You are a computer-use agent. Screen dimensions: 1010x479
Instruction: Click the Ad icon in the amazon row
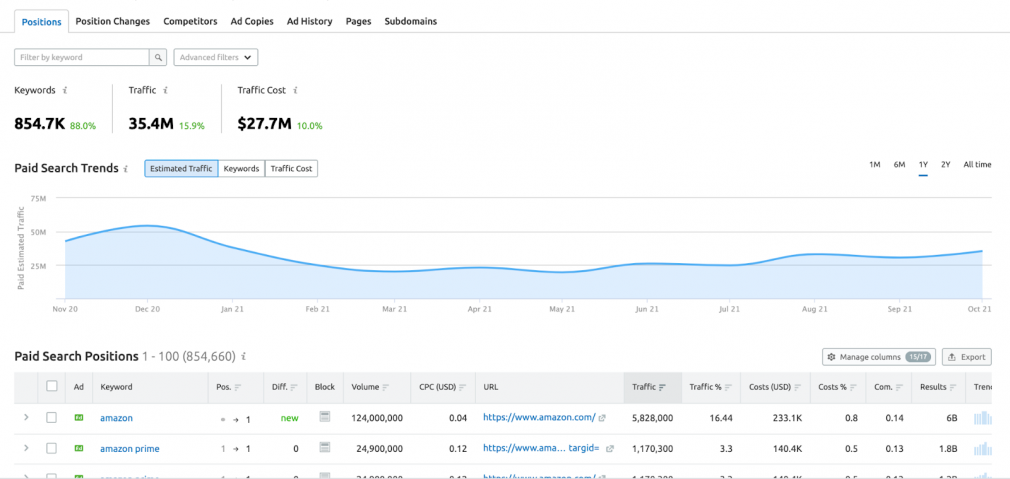(79, 418)
